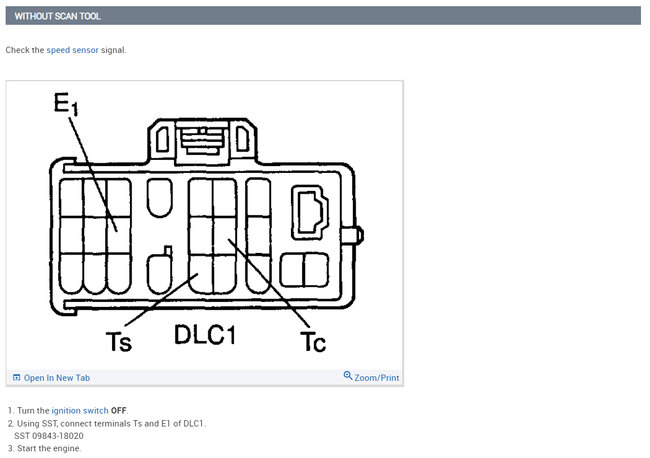
Task: Click the Zoom/Print link
Action: click(376, 378)
